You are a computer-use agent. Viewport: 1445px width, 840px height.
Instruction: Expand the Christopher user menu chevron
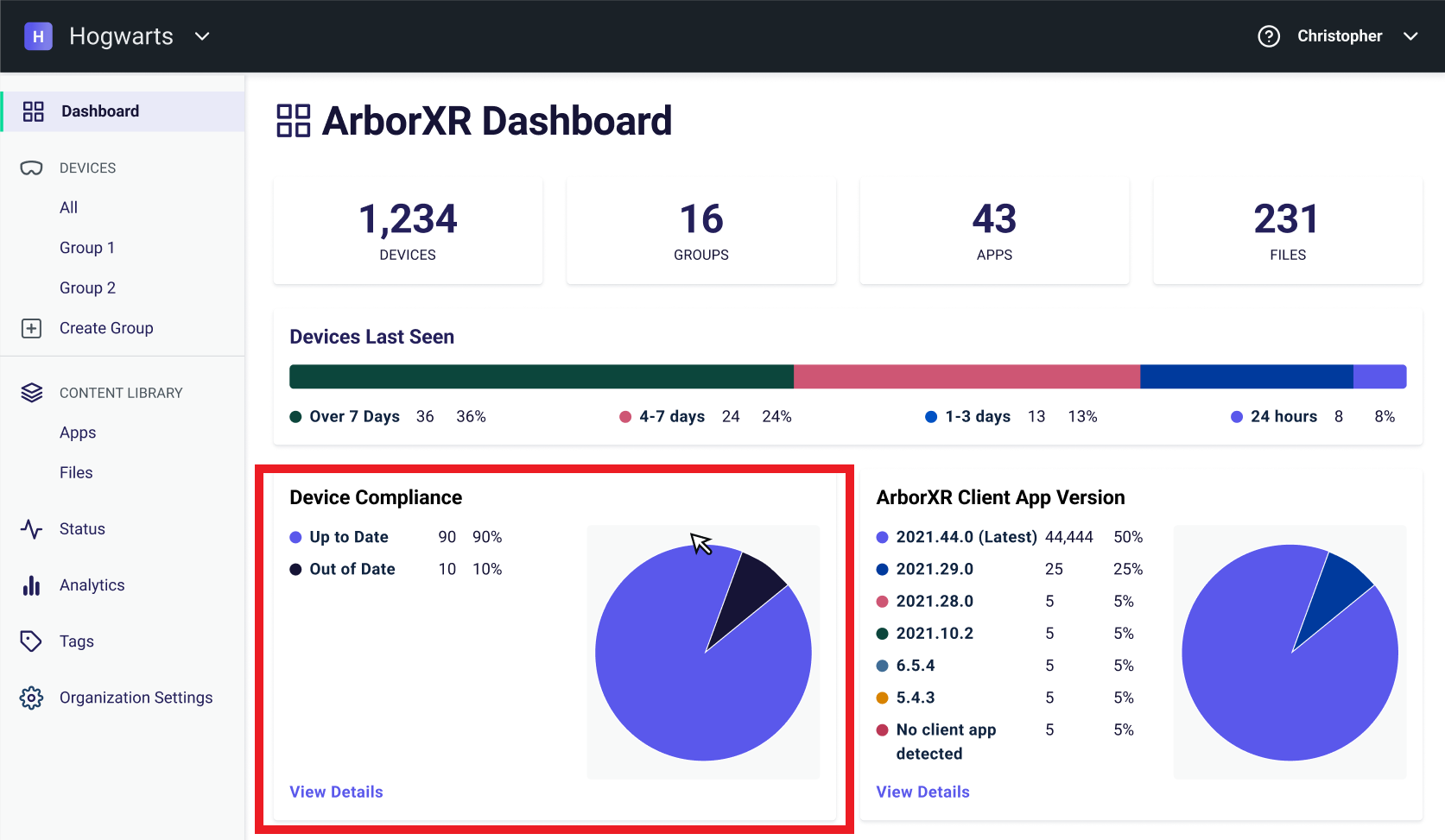coord(1410,36)
